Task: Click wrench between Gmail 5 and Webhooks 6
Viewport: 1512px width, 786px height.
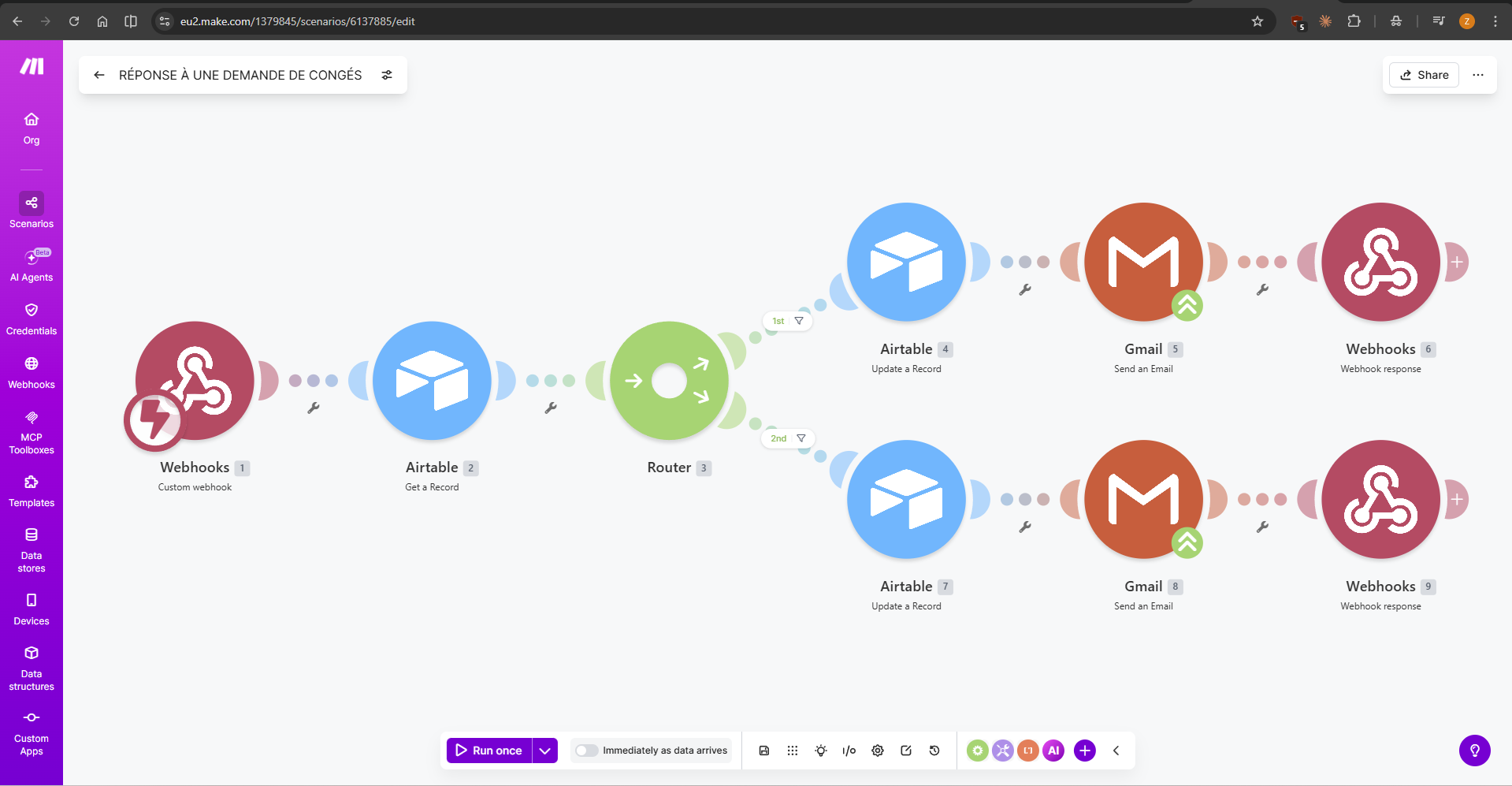Action: click(x=1262, y=289)
